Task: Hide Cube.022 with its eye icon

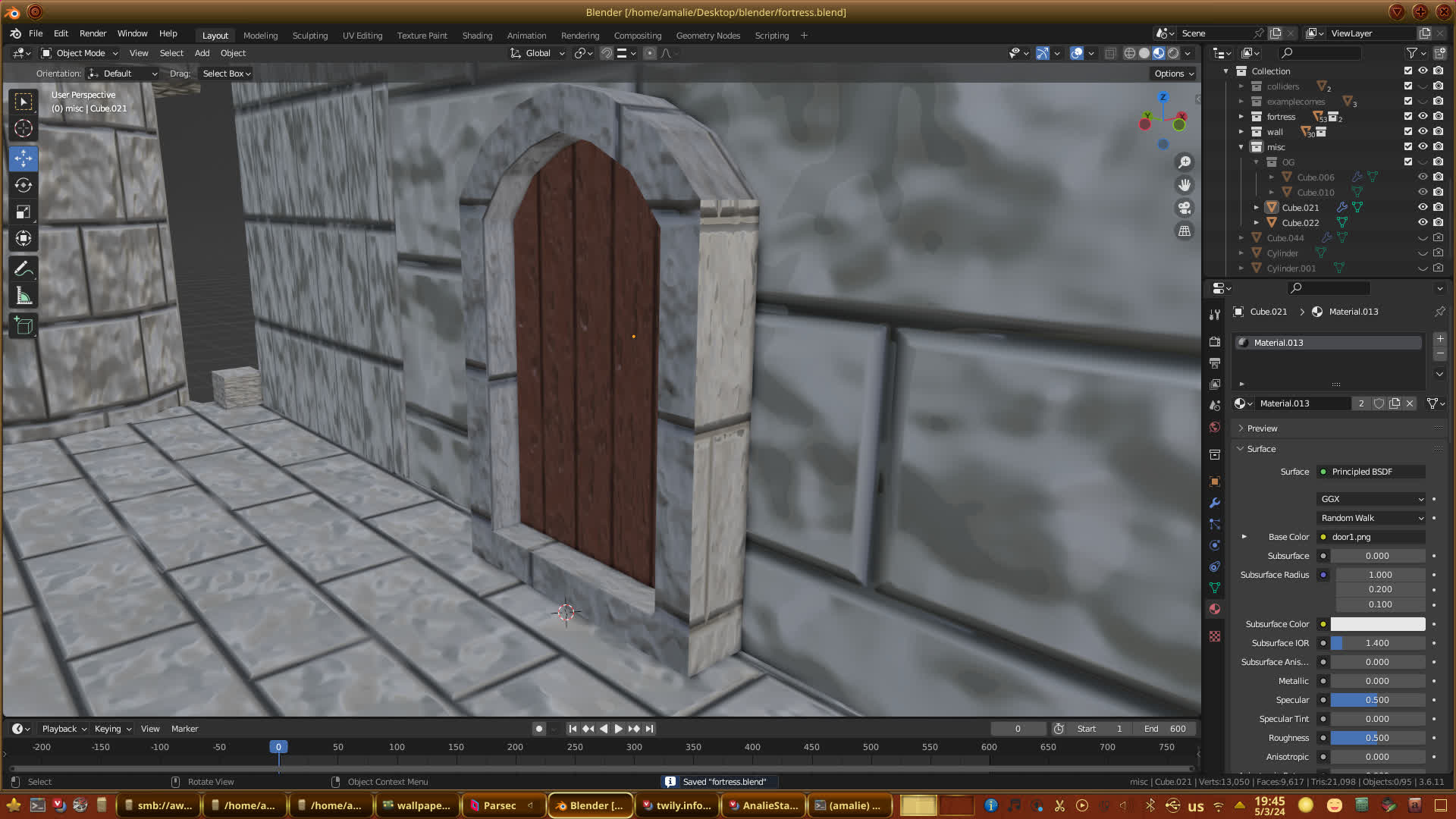Action: coord(1423,222)
